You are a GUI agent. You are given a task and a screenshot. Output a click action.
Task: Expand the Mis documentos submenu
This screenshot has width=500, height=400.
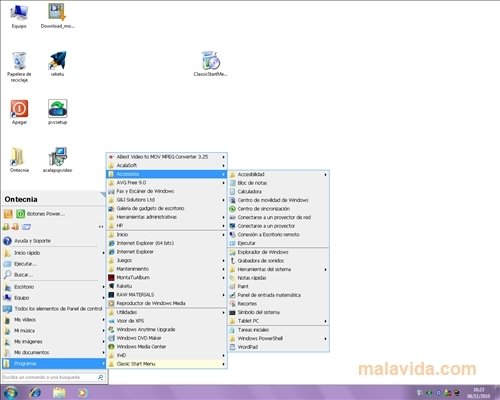(53, 352)
